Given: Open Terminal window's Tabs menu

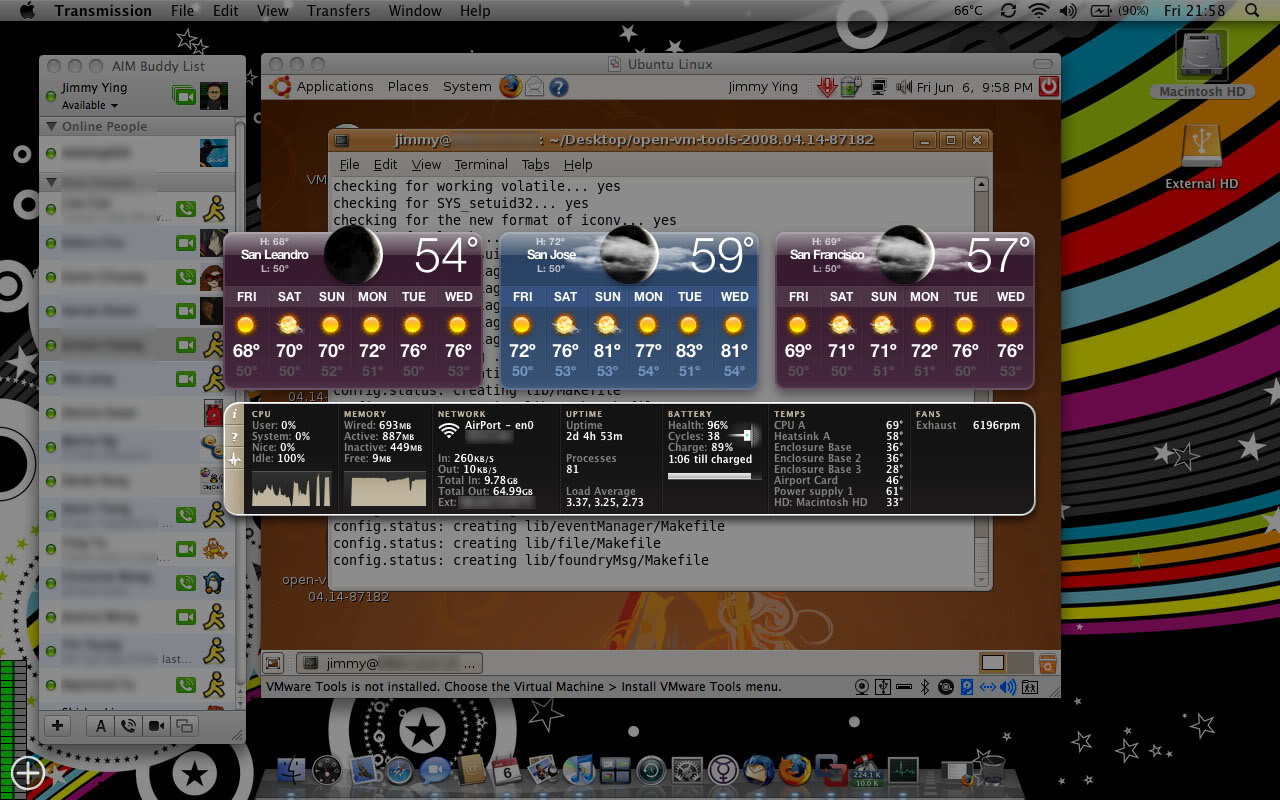Looking at the screenshot, I should [x=535, y=164].
